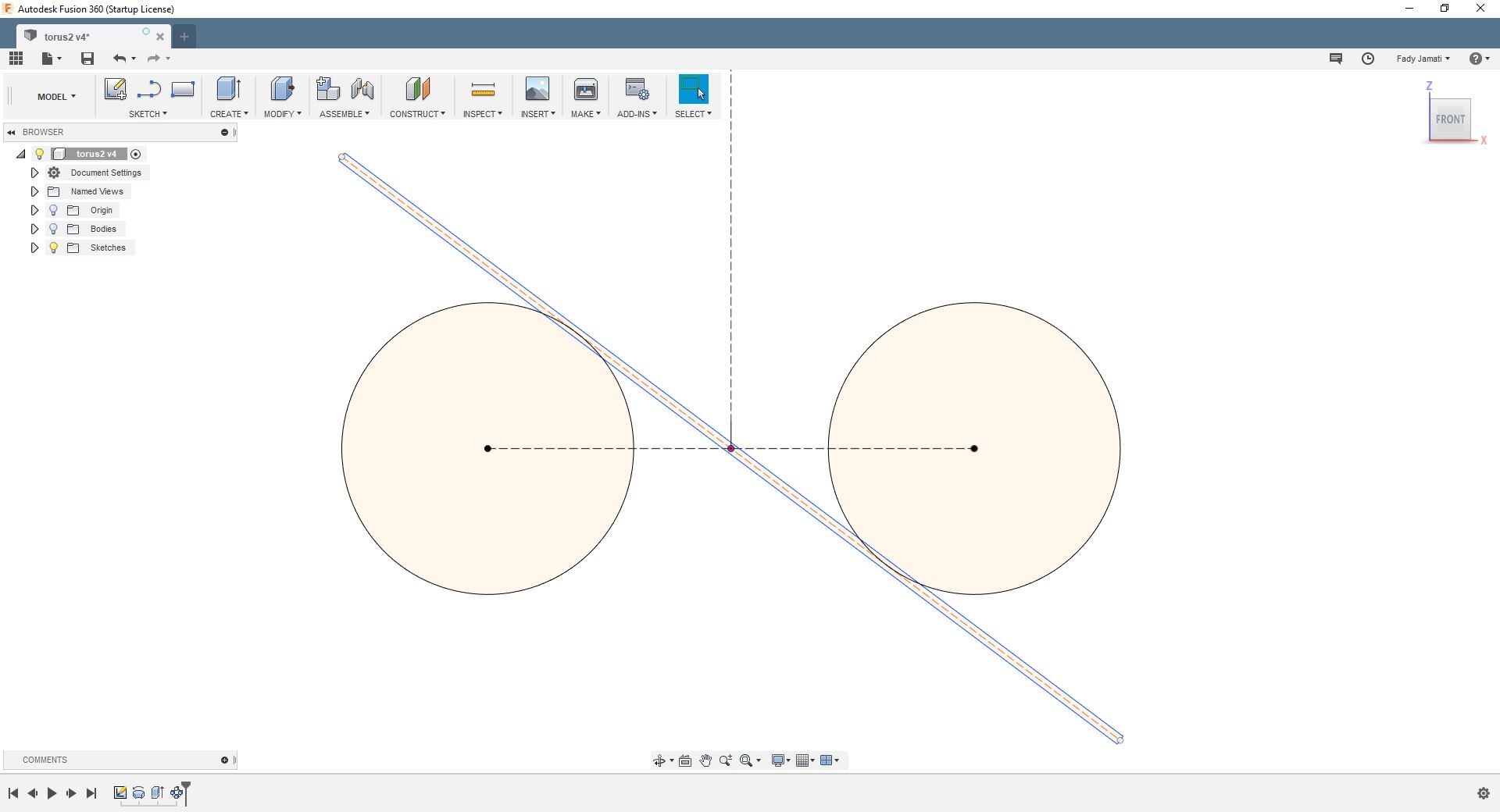Click the Offset Plane icon in Construct
The image size is (1500, 812).
418,89
